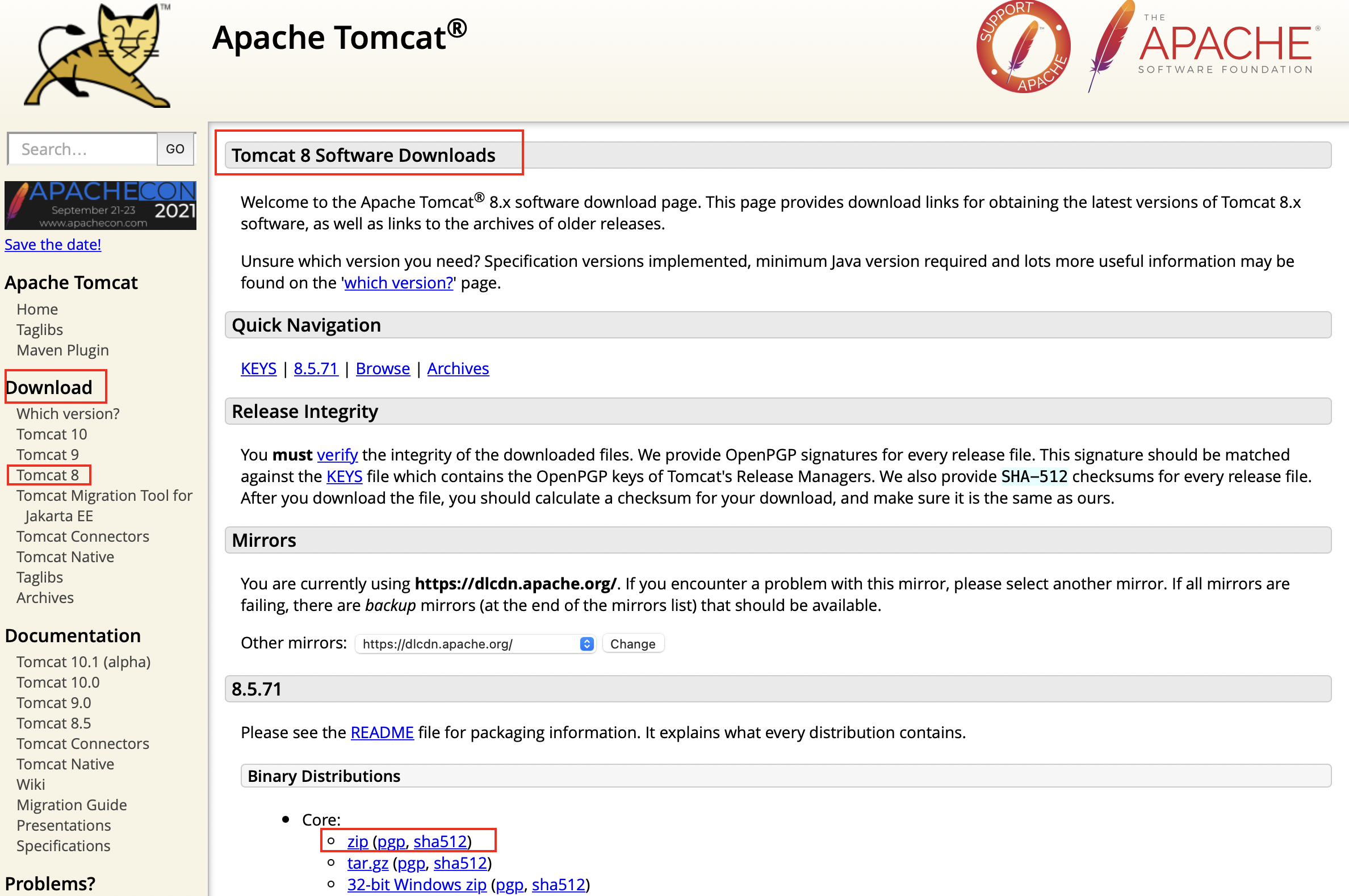
Task: Open the Maven Plugin link
Action: coord(63,350)
